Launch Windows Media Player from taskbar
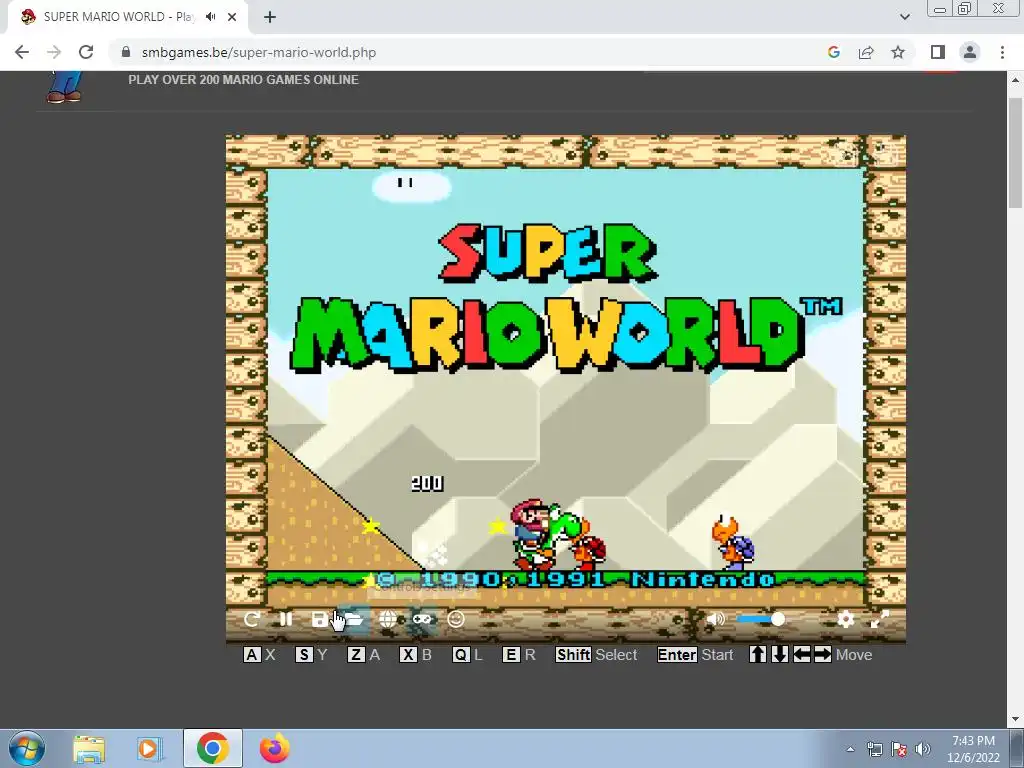The image size is (1024, 768). tap(149, 749)
